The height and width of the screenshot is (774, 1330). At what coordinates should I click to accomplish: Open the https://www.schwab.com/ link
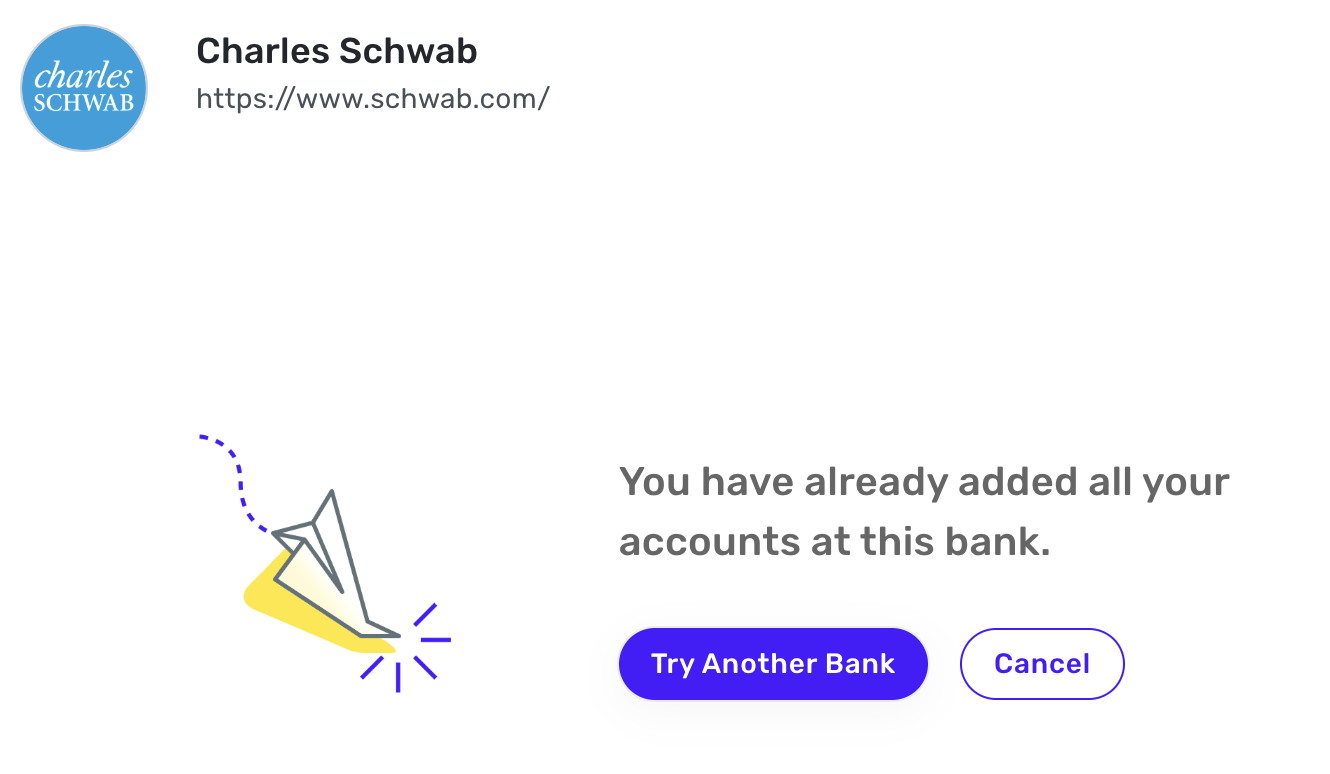pyautogui.click(x=373, y=99)
